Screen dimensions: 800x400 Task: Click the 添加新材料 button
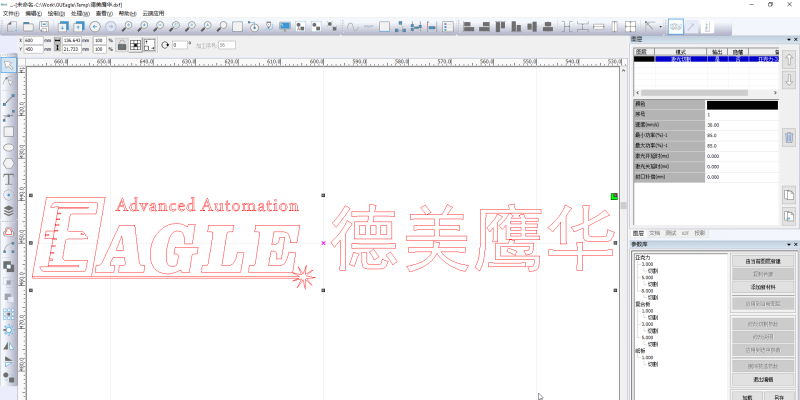click(x=763, y=287)
